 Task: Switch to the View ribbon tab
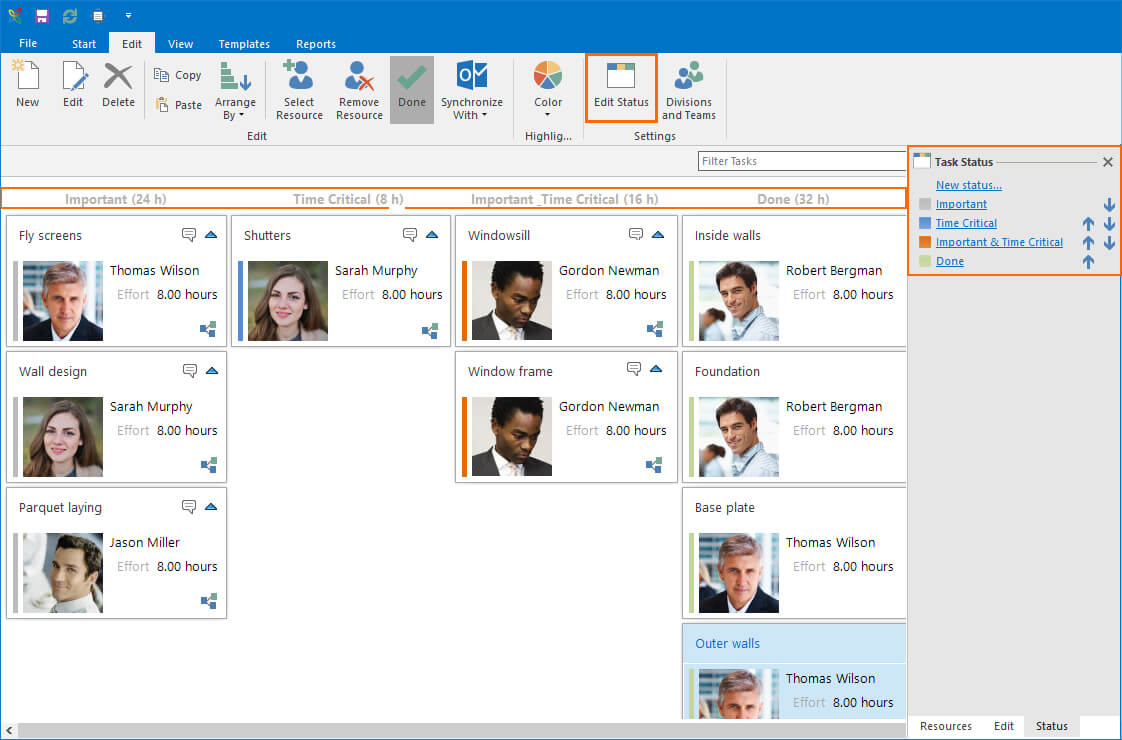[x=180, y=44]
